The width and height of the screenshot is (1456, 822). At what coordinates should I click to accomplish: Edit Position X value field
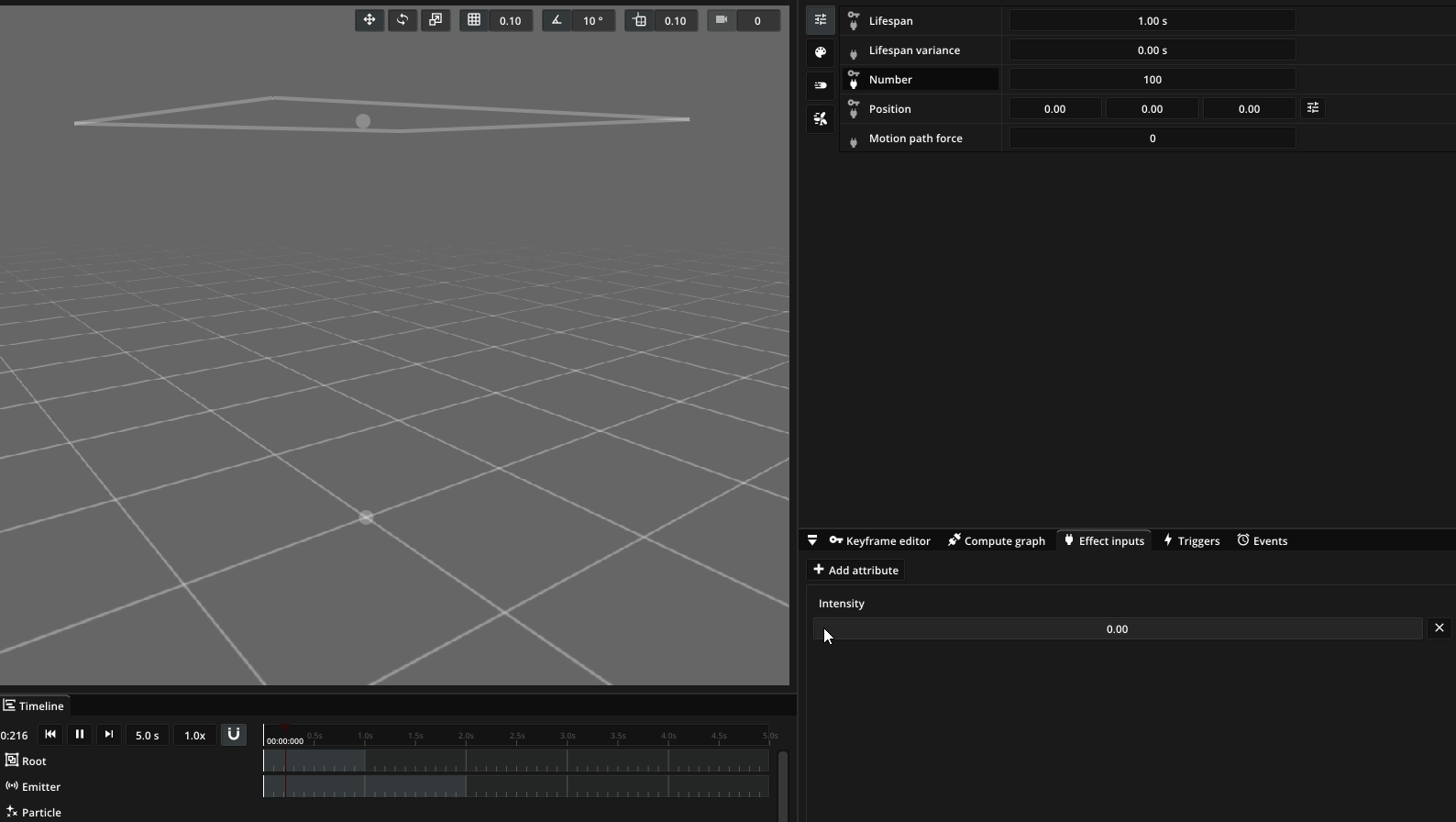tap(1055, 108)
